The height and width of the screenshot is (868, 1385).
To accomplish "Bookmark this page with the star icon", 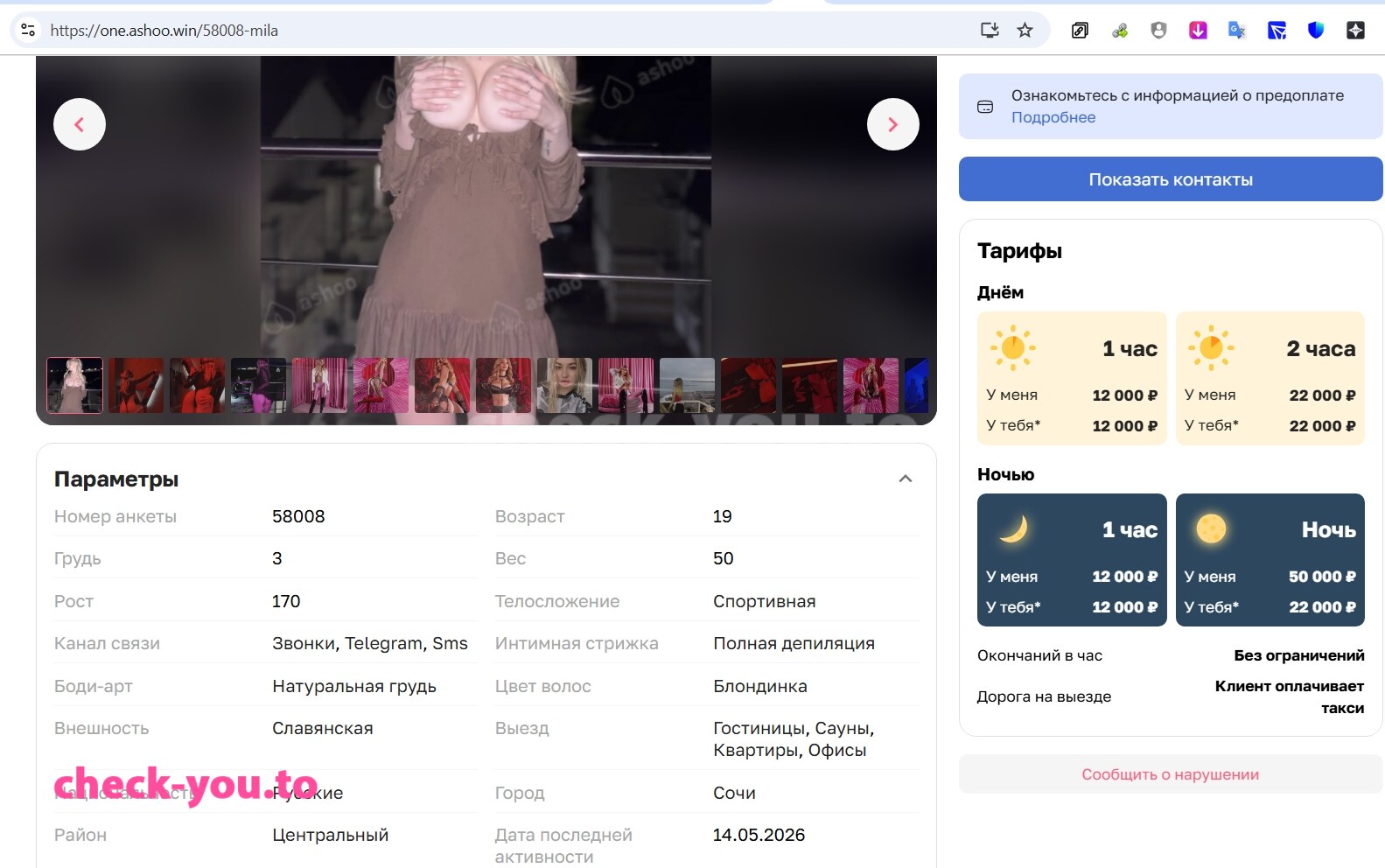I will tap(1025, 31).
